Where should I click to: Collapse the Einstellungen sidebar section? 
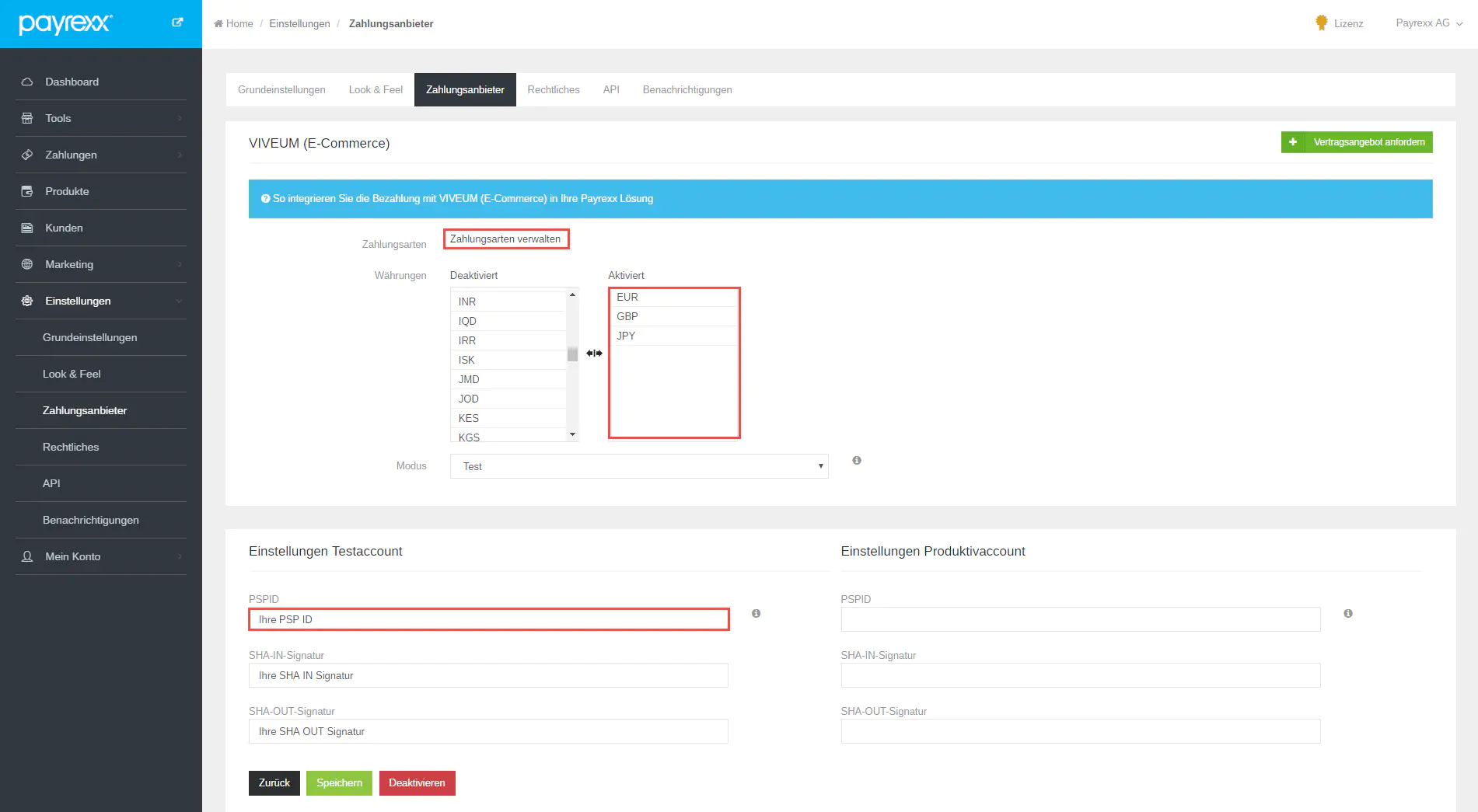click(101, 301)
